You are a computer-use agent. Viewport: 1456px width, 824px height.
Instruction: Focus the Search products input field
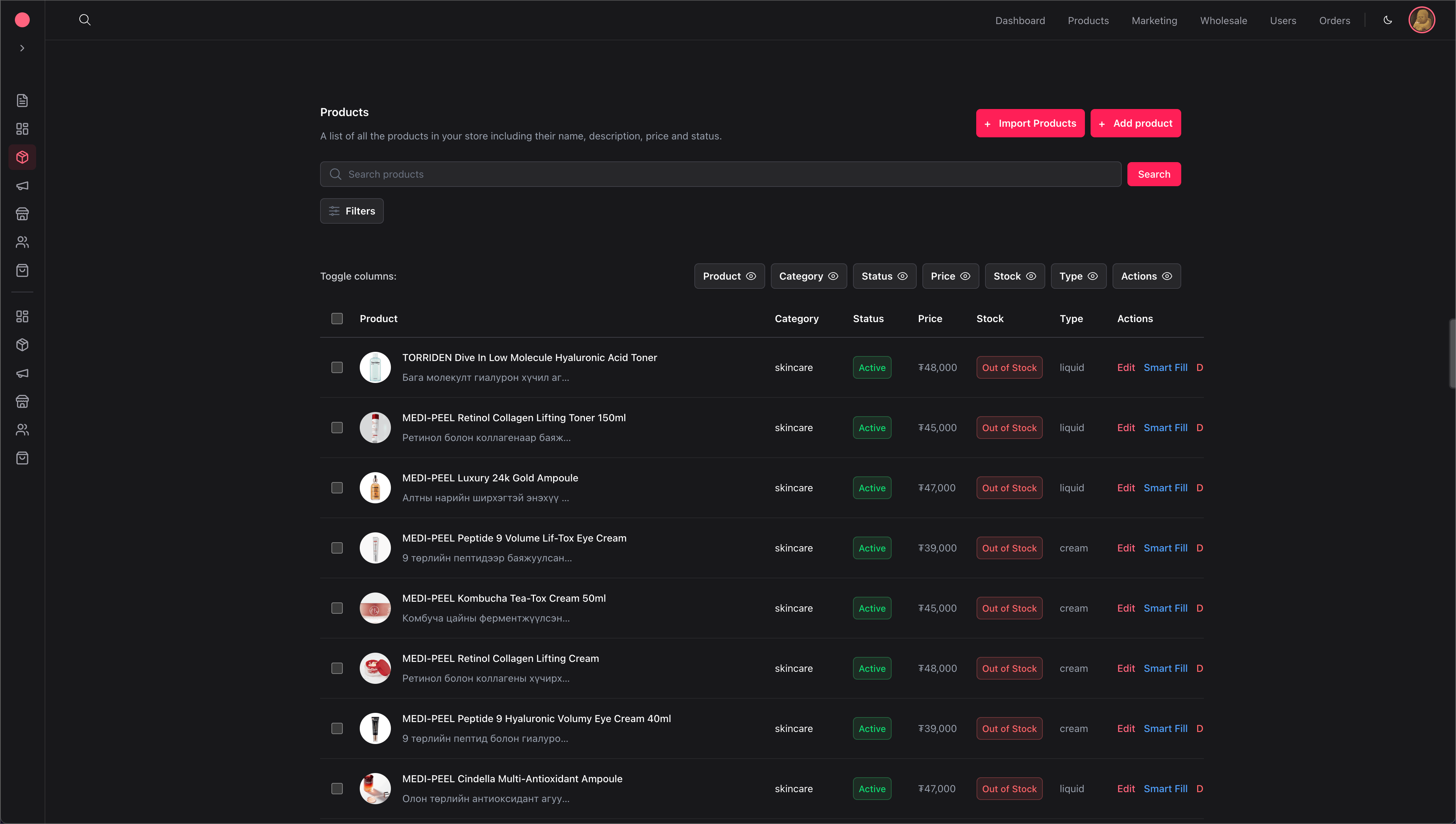720,174
